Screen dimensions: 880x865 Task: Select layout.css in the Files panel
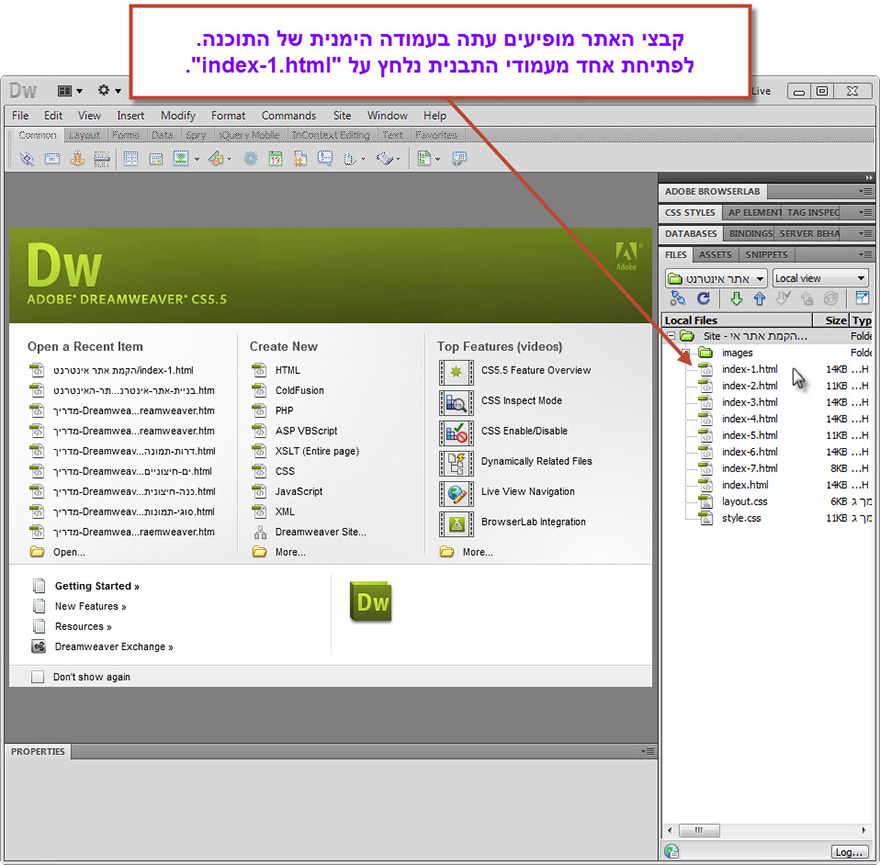744,502
